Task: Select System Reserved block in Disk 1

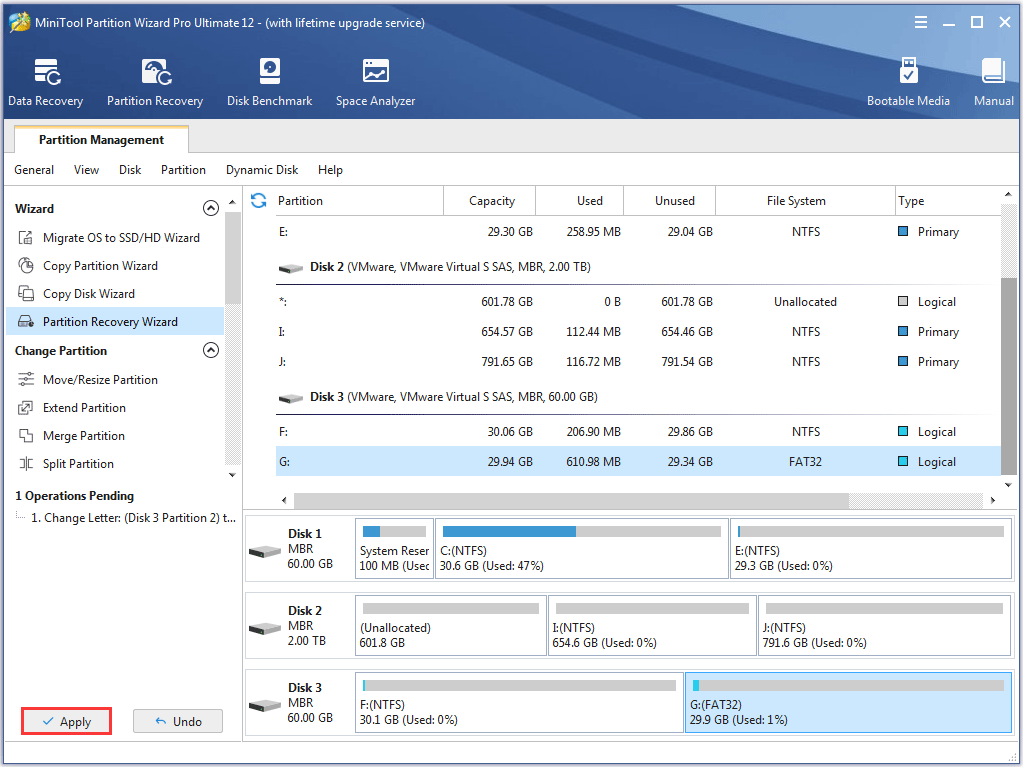Action: click(394, 549)
